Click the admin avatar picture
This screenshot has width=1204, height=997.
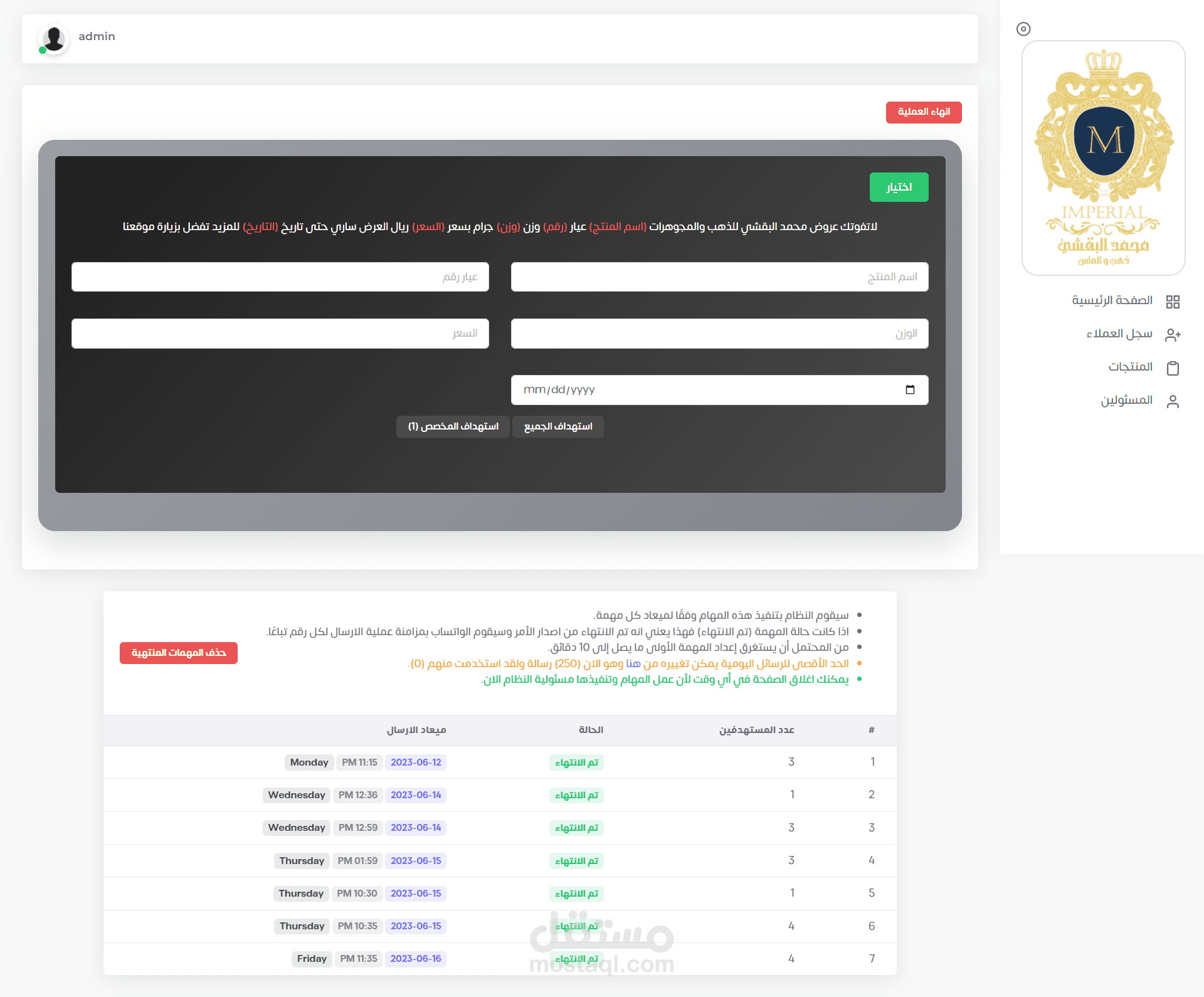pyautogui.click(x=54, y=39)
